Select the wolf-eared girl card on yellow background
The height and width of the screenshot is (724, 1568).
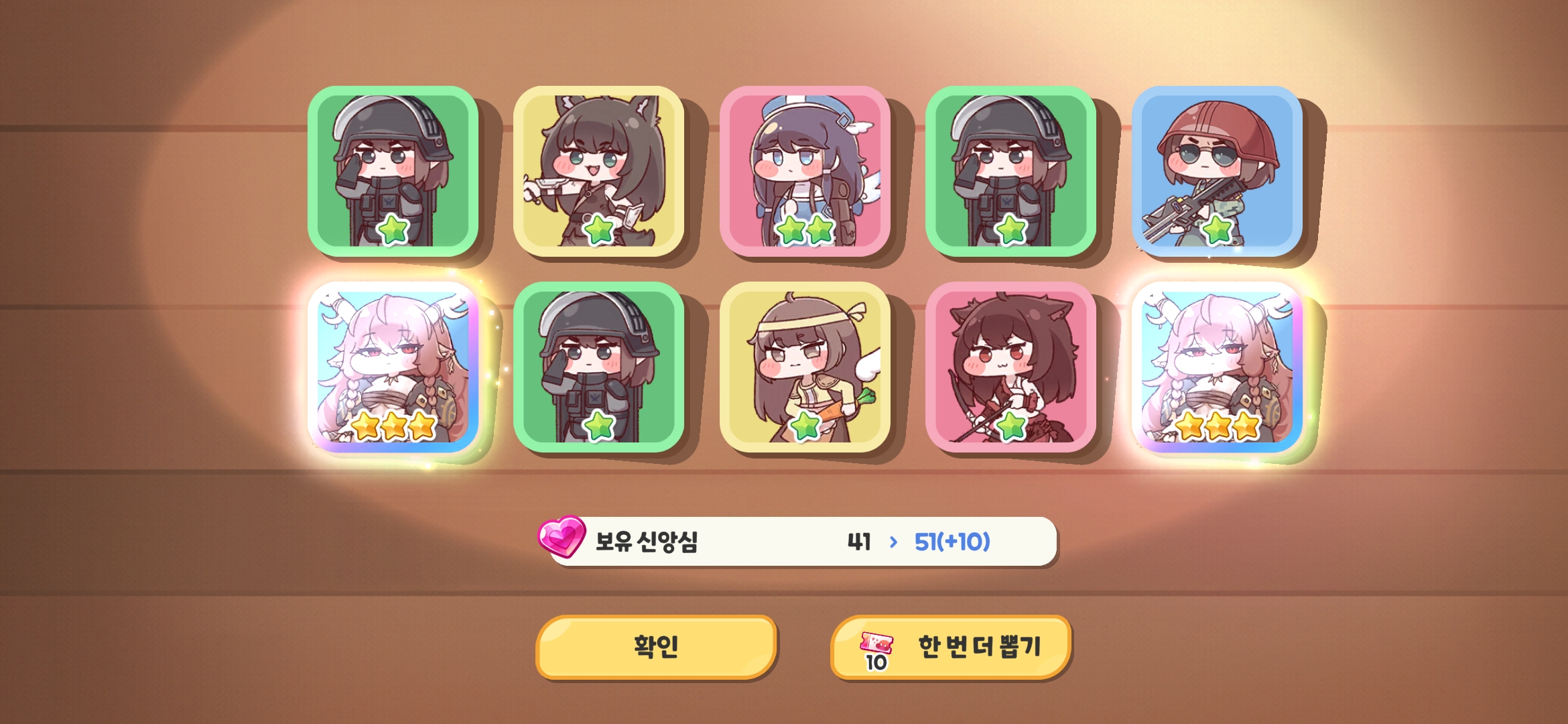[x=598, y=171]
